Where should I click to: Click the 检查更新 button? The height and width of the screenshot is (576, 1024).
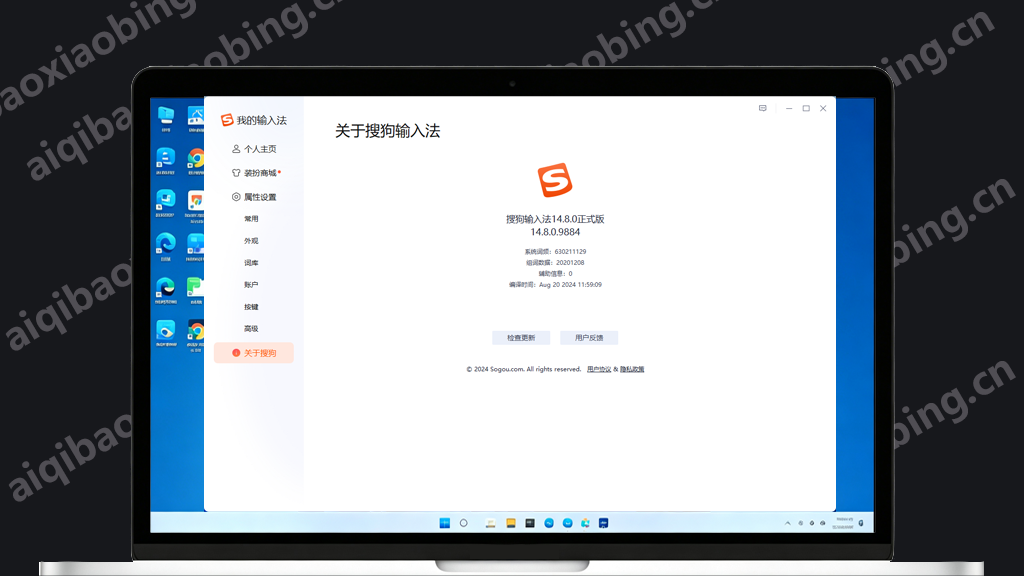(x=521, y=338)
